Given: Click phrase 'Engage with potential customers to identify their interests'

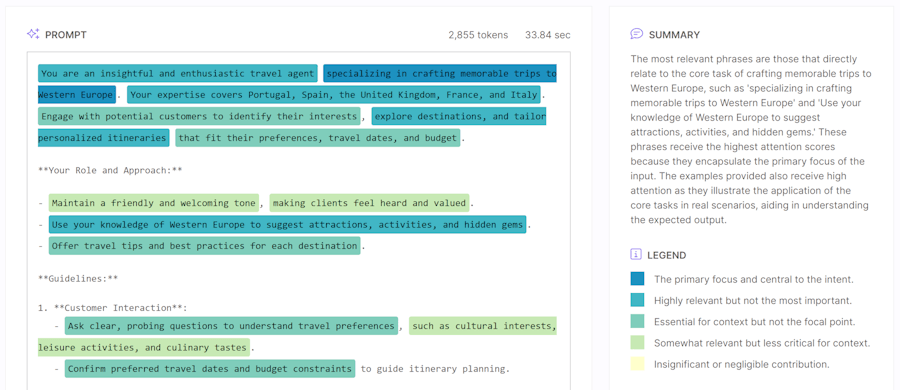Looking at the screenshot, I should click(x=199, y=116).
